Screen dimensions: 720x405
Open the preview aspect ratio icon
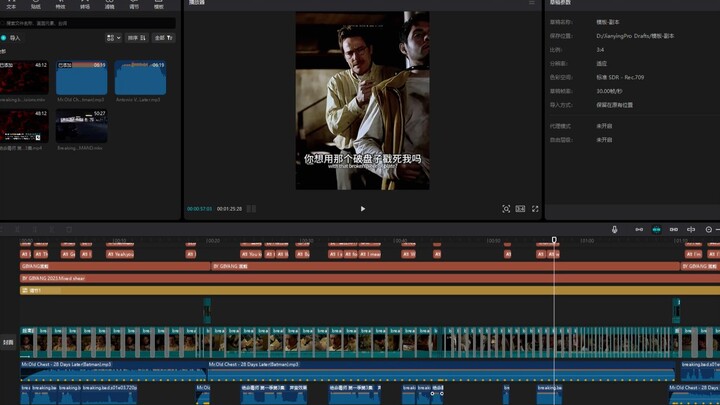click(520, 209)
